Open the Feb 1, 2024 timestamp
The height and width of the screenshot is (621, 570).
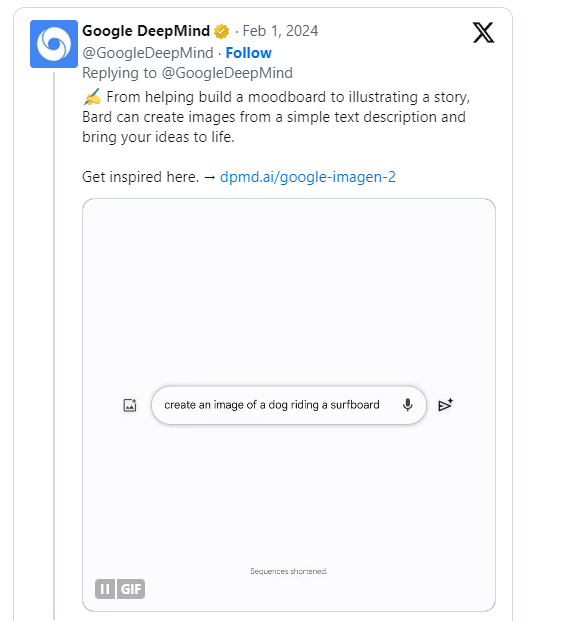pos(280,31)
